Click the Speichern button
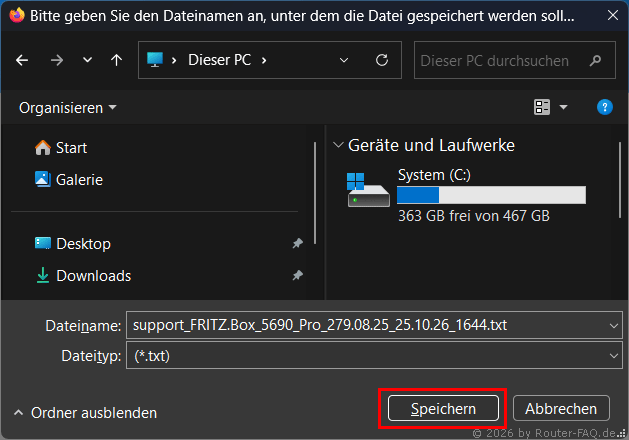The width and height of the screenshot is (629, 440). (x=443, y=408)
